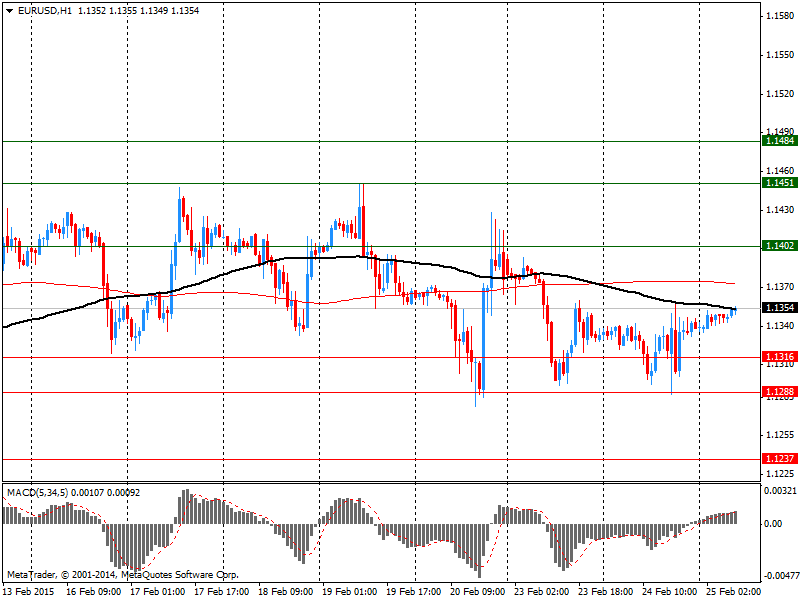The image size is (800, 600).
Task: Select the 24 Feb 10:00 time label
Action: pos(670,592)
